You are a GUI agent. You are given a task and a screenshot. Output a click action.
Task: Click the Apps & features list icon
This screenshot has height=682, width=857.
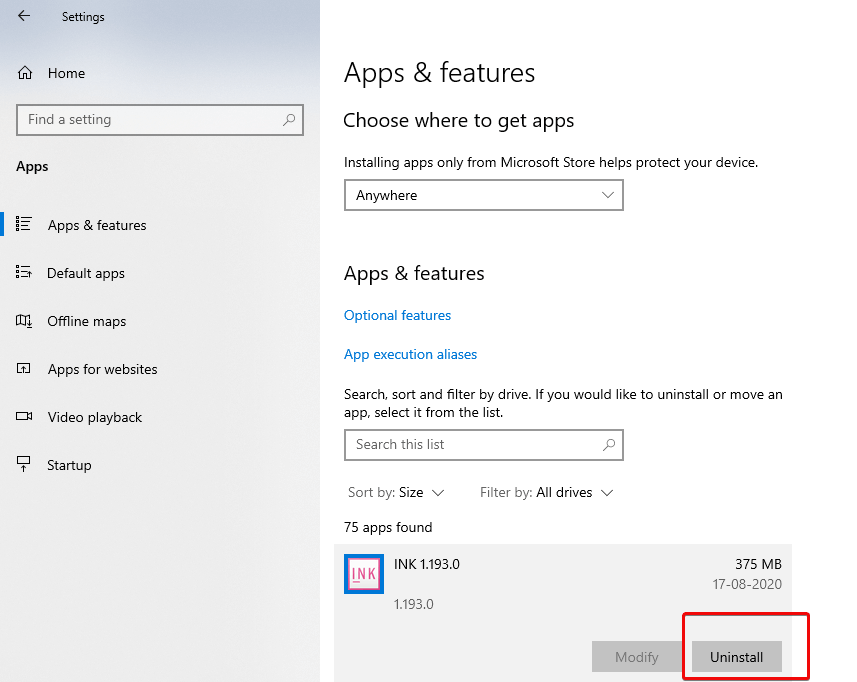tap(22, 225)
